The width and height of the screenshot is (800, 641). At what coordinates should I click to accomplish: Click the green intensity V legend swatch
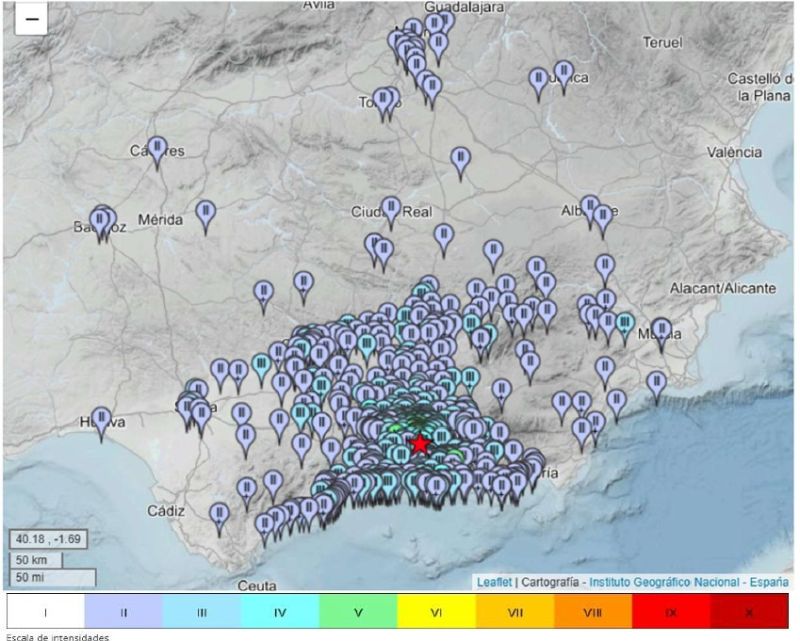358,612
